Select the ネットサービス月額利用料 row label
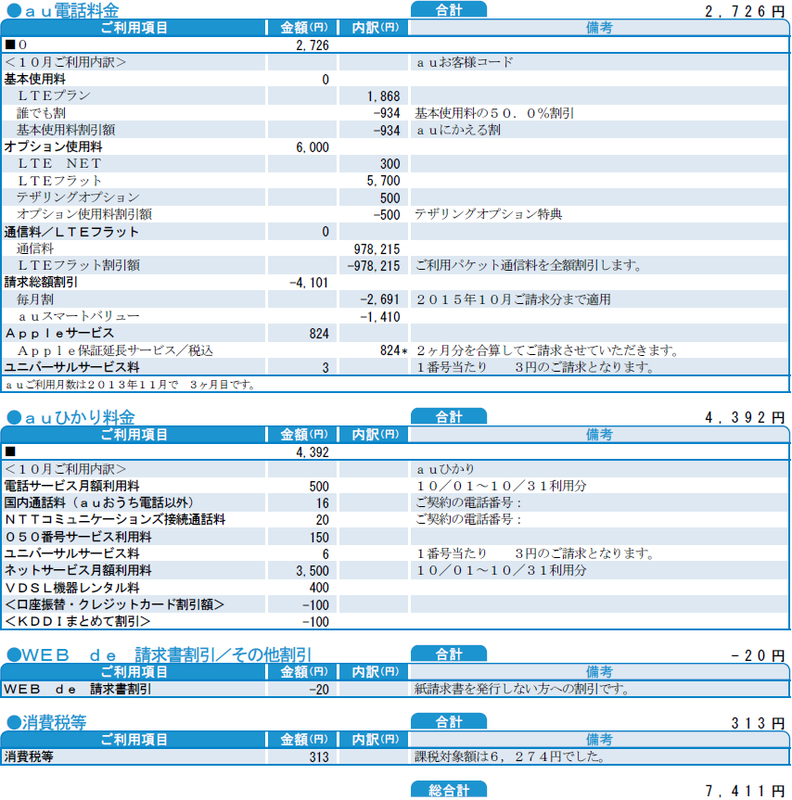This screenshot has width=792, height=800. [x=78, y=570]
